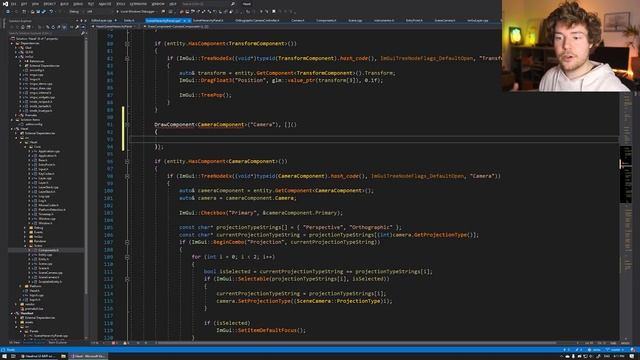Switch to the EditorLayer.cpp tab
The height and width of the screenshot is (360, 640).
(102, 20)
